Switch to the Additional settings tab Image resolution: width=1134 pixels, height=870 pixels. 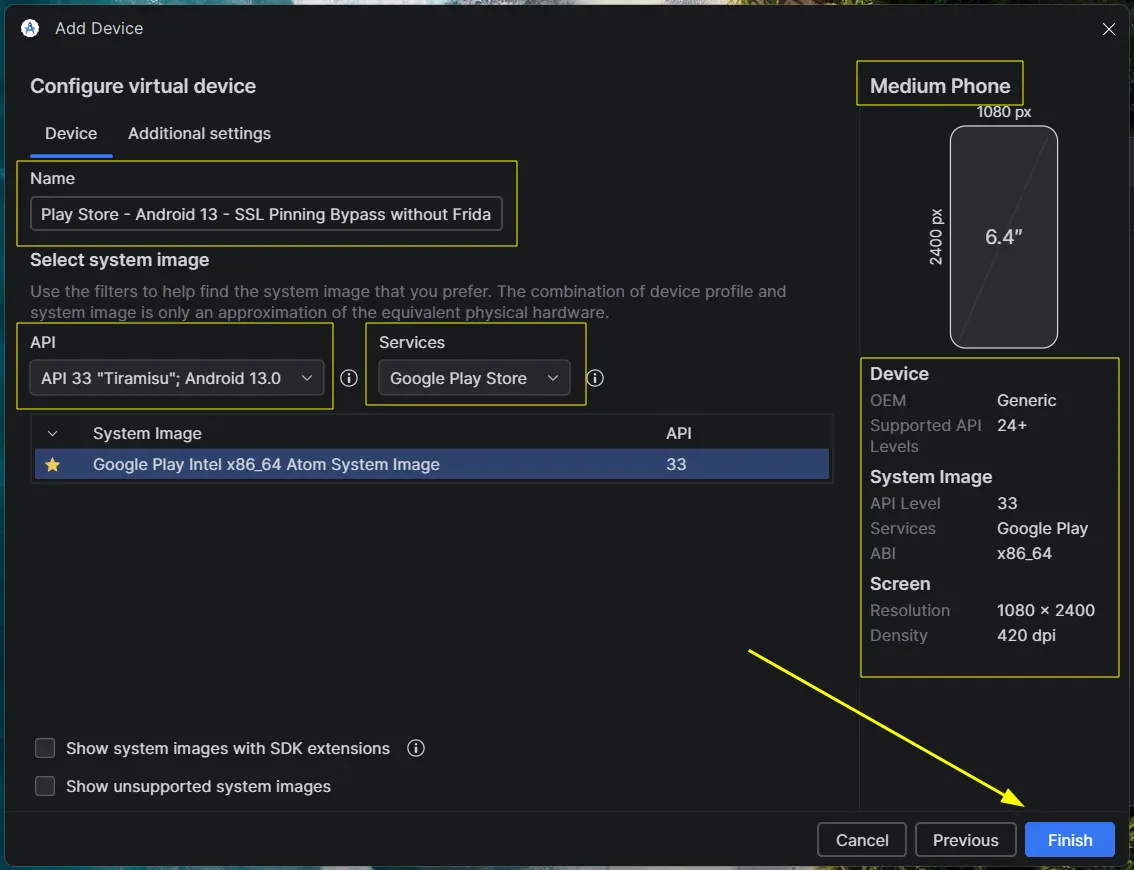(x=200, y=134)
